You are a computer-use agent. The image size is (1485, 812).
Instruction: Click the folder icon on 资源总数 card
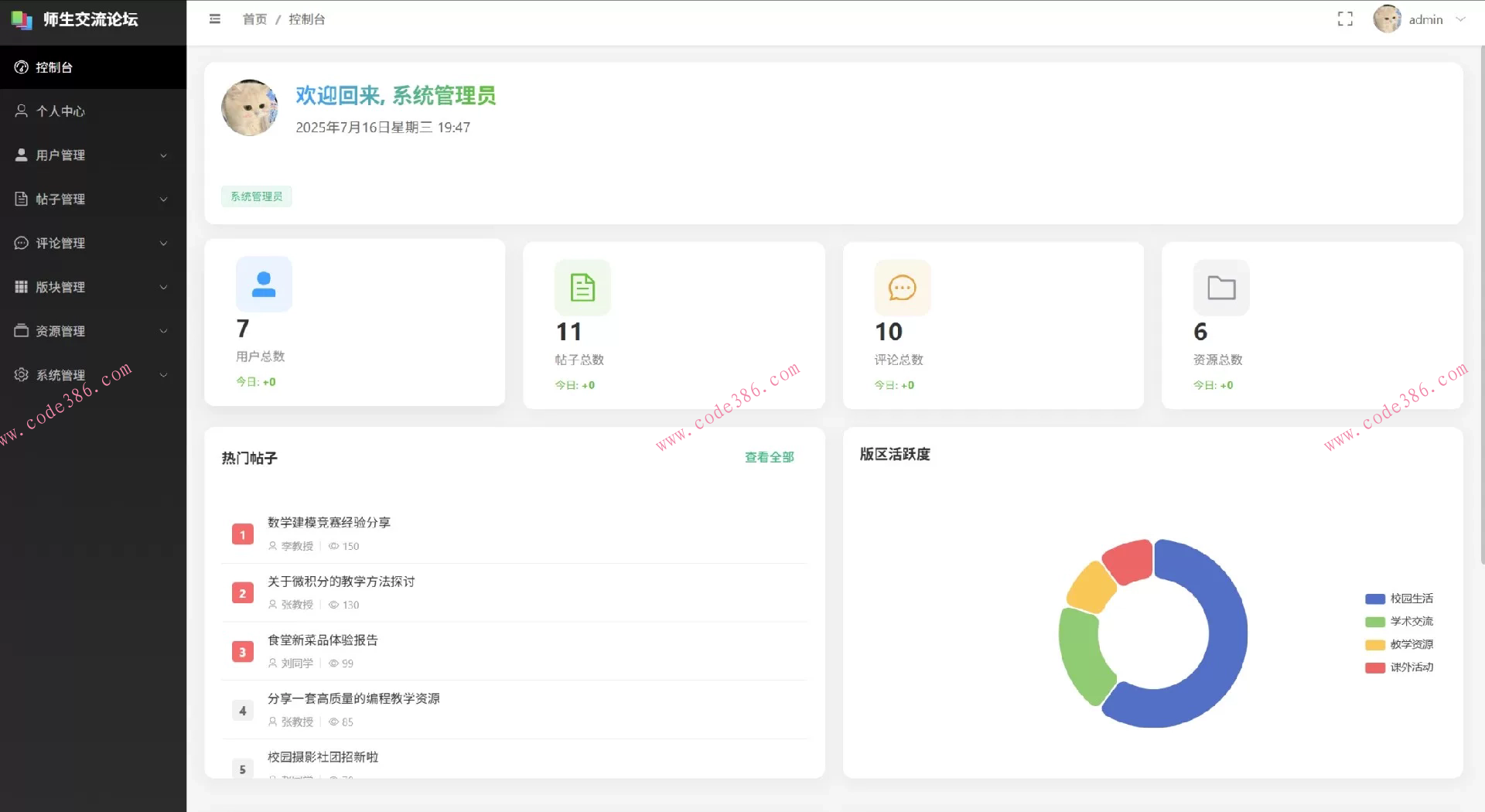pos(1220,287)
